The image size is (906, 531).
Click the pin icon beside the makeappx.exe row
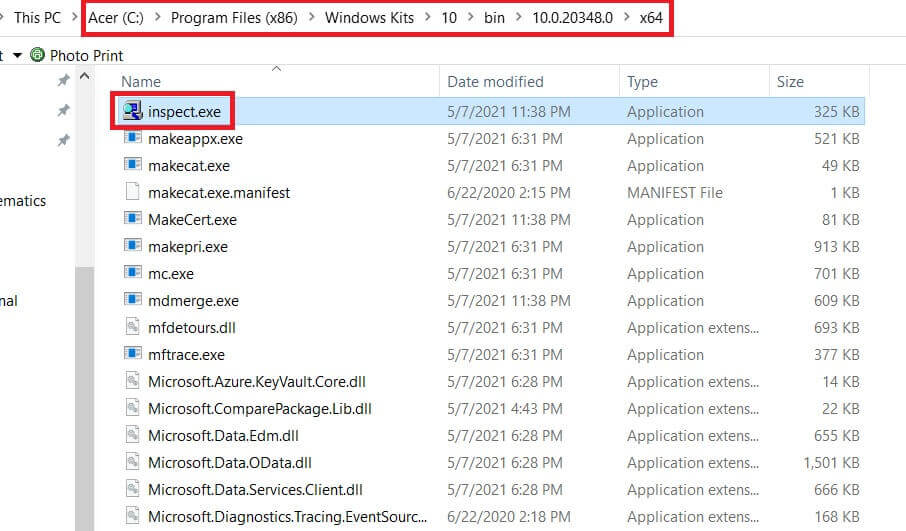click(64, 140)
